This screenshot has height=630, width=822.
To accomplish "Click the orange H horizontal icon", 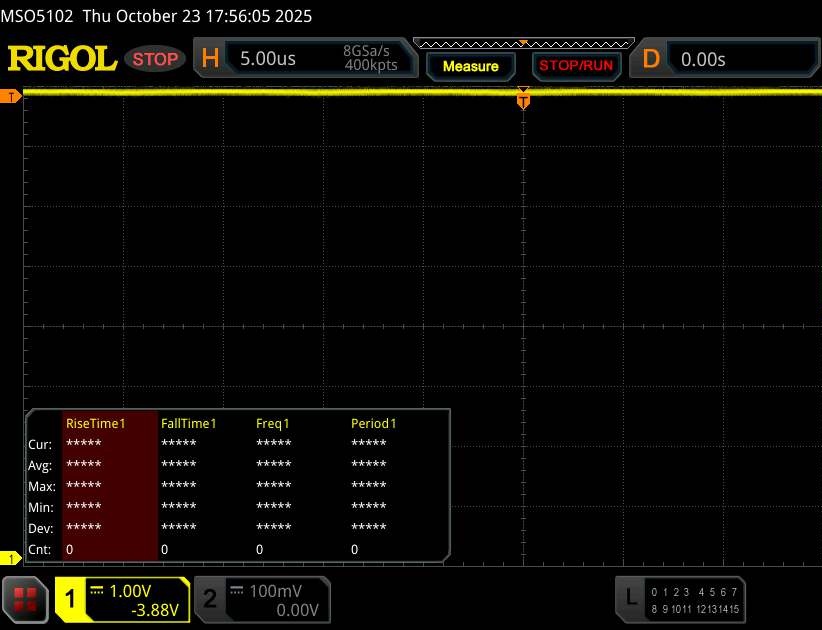I will coord(210,59).
